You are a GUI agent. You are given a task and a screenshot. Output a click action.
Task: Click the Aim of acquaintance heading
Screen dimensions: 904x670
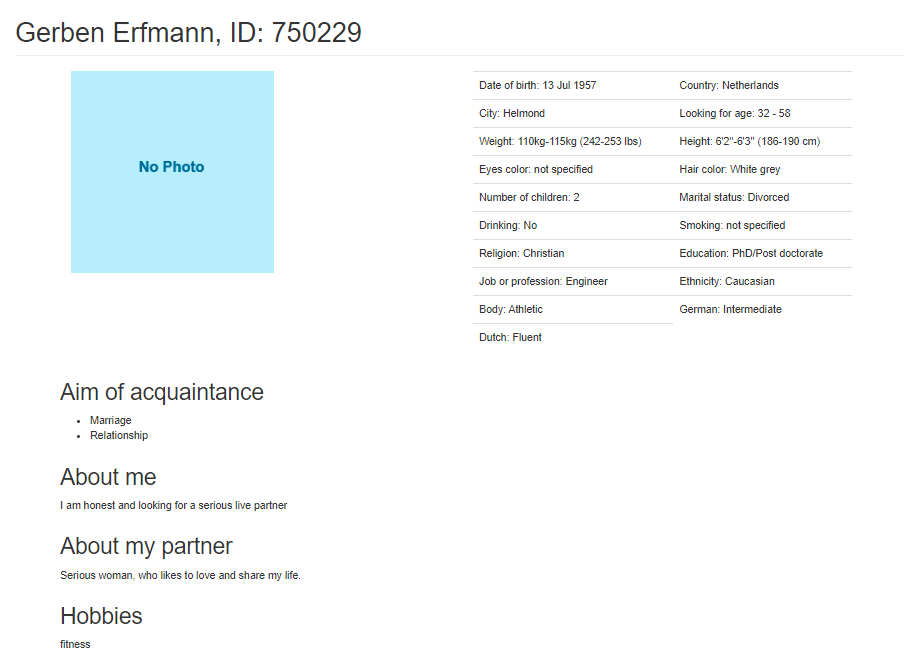[x=162, y=392]
